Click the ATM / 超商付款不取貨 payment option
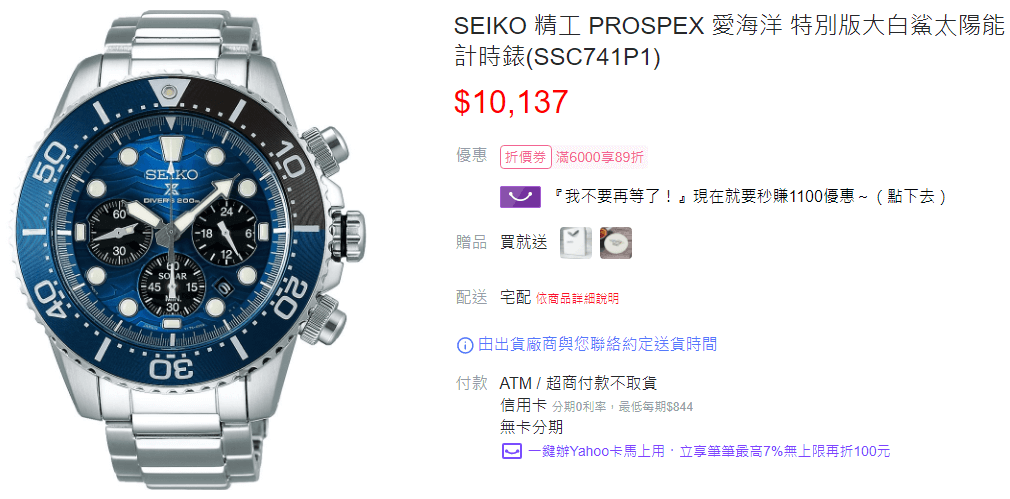This screenshot has height=499, width=1010. click(x=578, y=384)
